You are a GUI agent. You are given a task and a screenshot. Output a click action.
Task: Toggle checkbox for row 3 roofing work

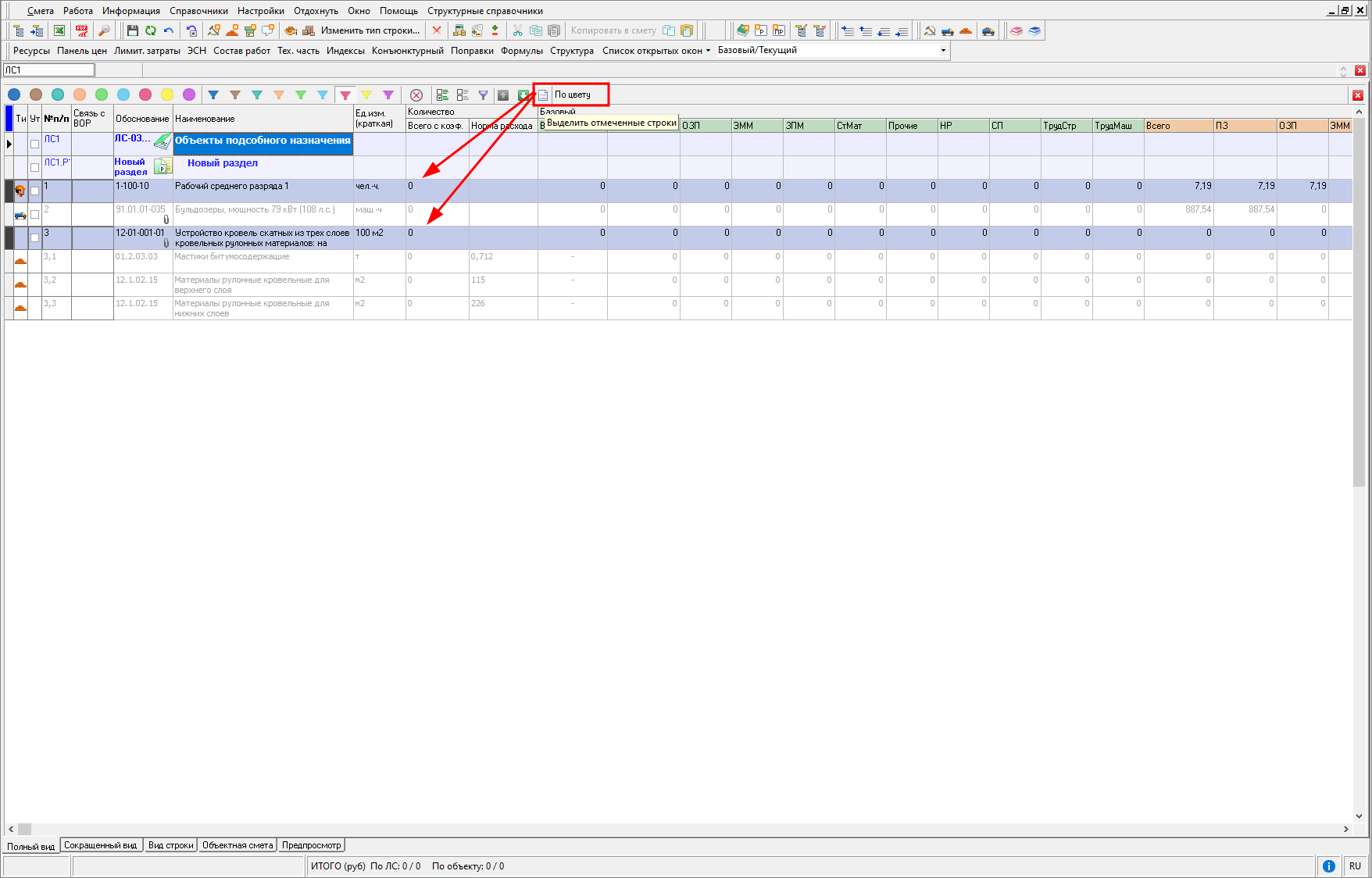tap(34, 237)
